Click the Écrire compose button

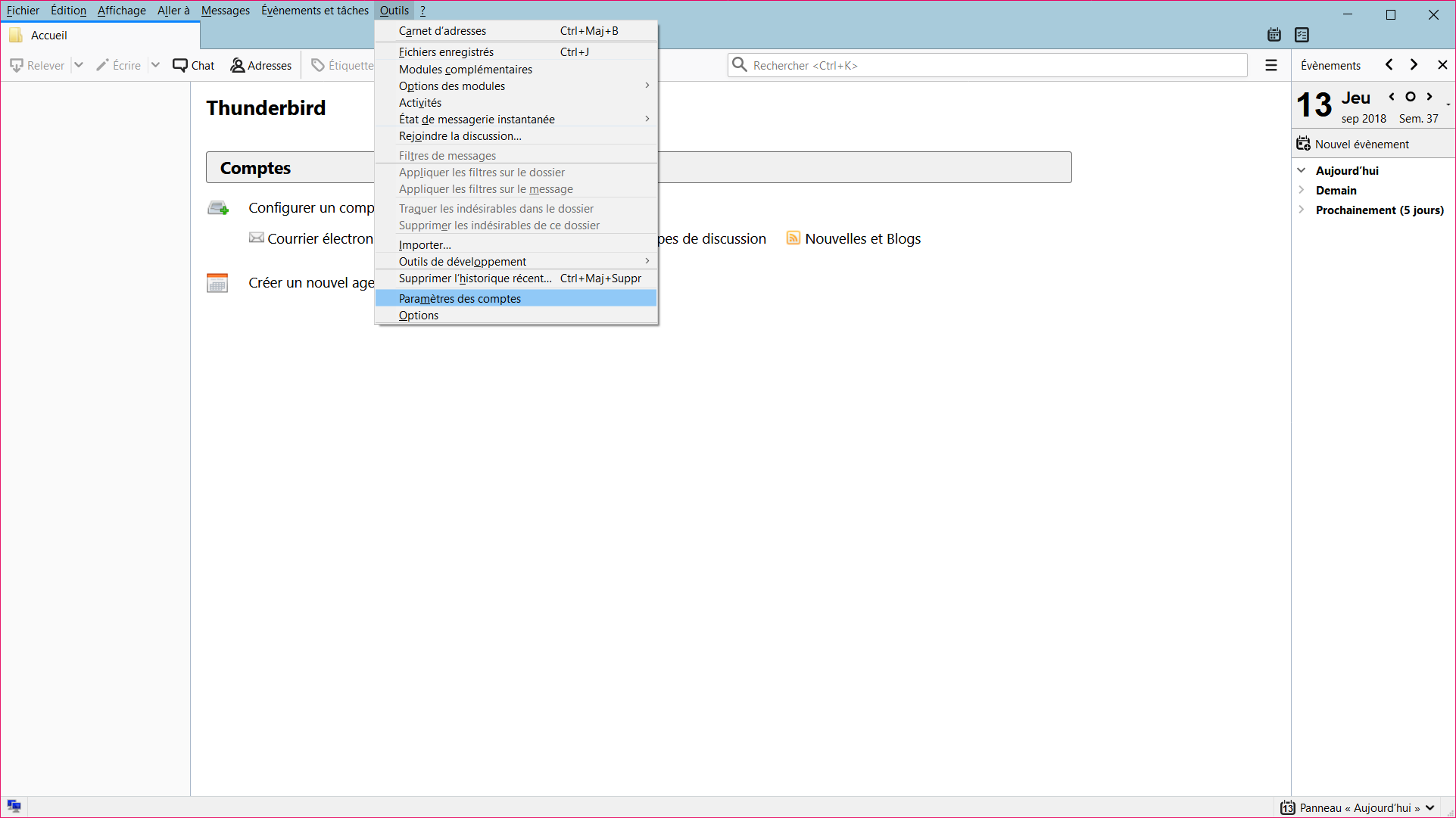119,66
